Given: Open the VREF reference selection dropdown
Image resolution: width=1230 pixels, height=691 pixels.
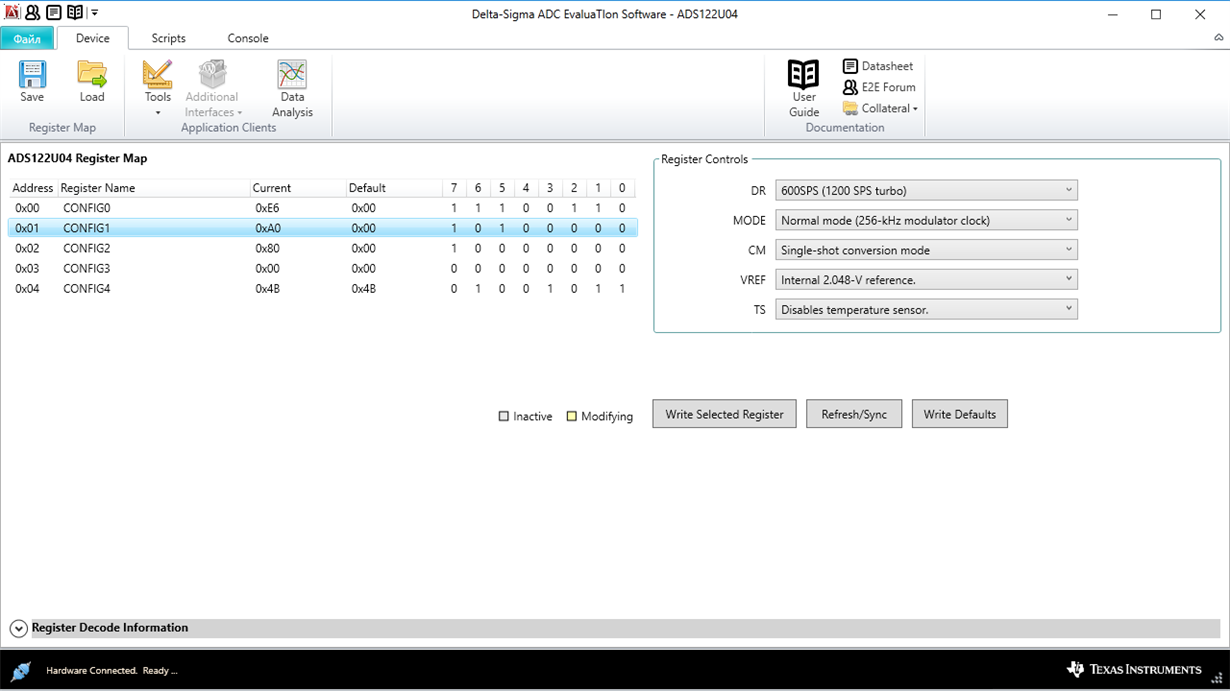Looking at the screenshot, I should [x=926, y=280].
